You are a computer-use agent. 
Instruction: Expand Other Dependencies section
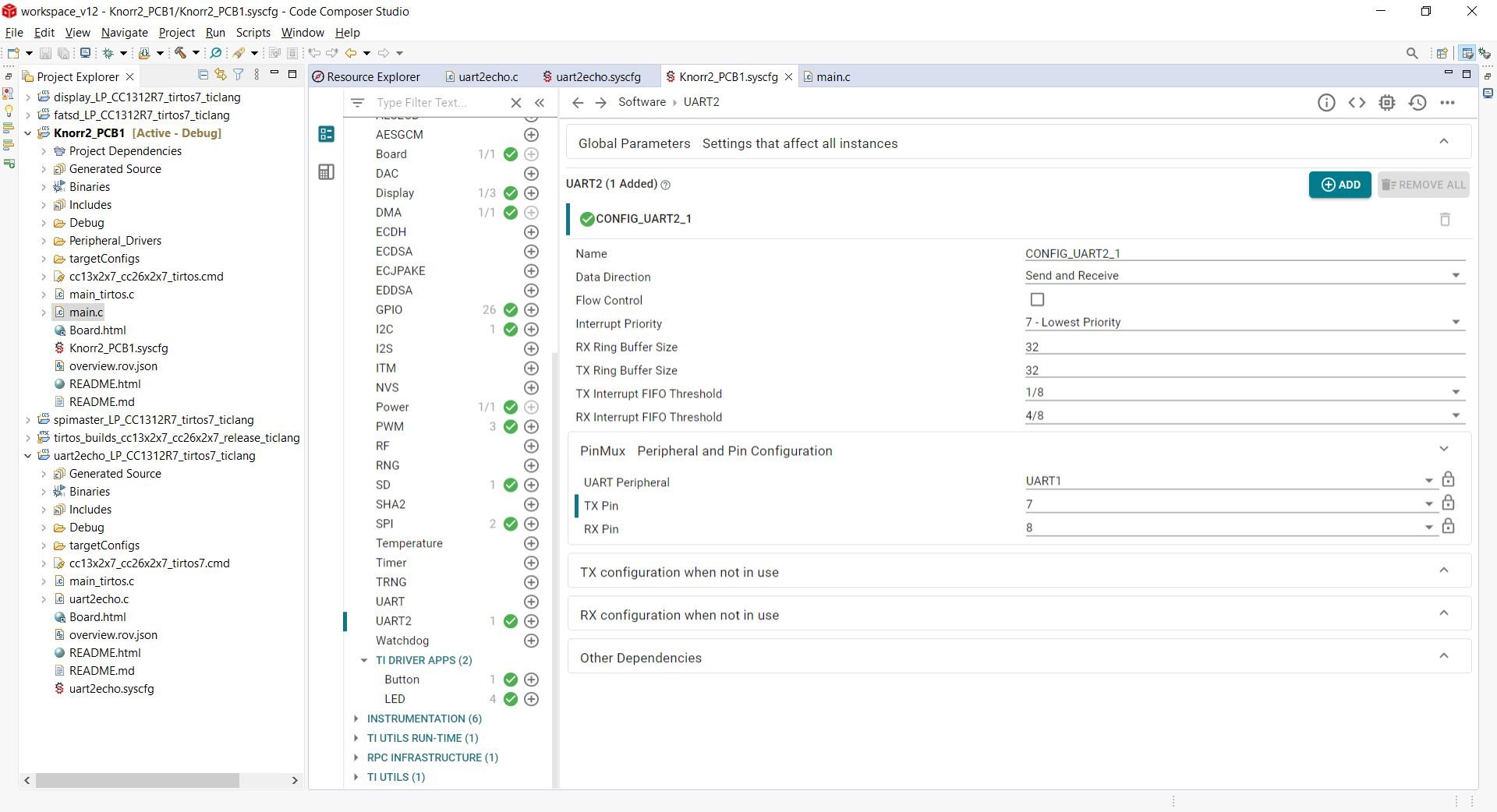tap(1444, 656)
